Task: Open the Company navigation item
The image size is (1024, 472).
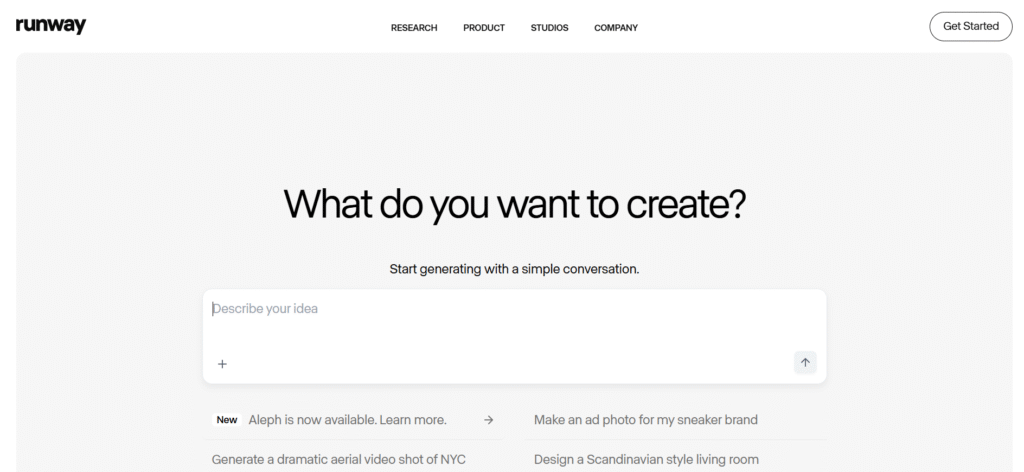Action: point(615,28)
